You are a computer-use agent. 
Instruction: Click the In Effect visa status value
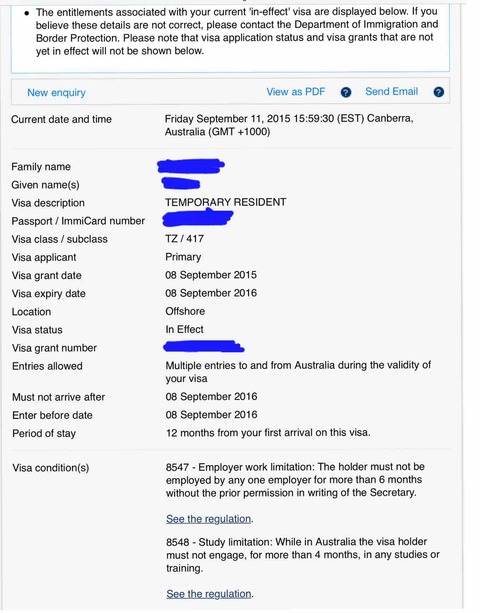tap(184, 330)
